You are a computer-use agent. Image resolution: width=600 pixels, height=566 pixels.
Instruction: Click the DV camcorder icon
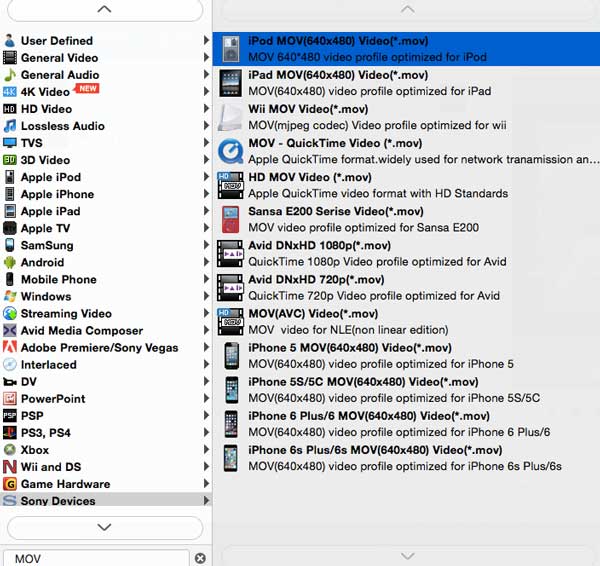tap(10, 382)
